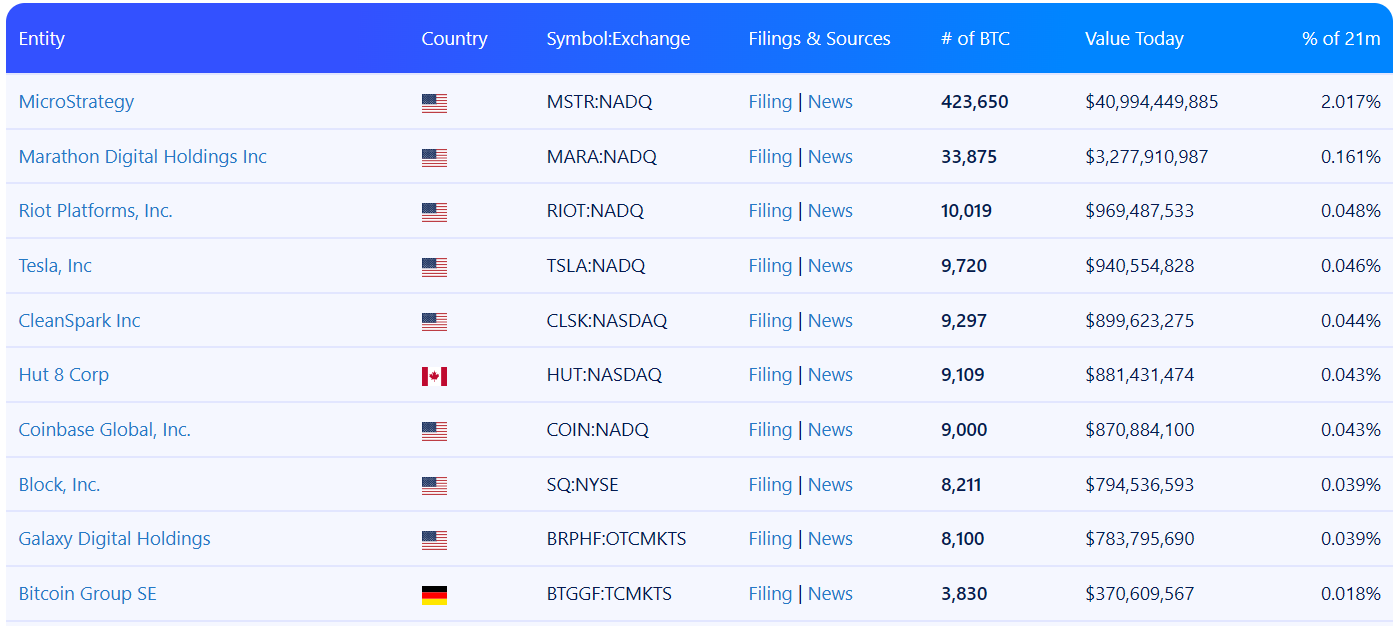Click the US flag for Galaxy Digital Holdings
1400x626 pixels.
tap(434, 540)
